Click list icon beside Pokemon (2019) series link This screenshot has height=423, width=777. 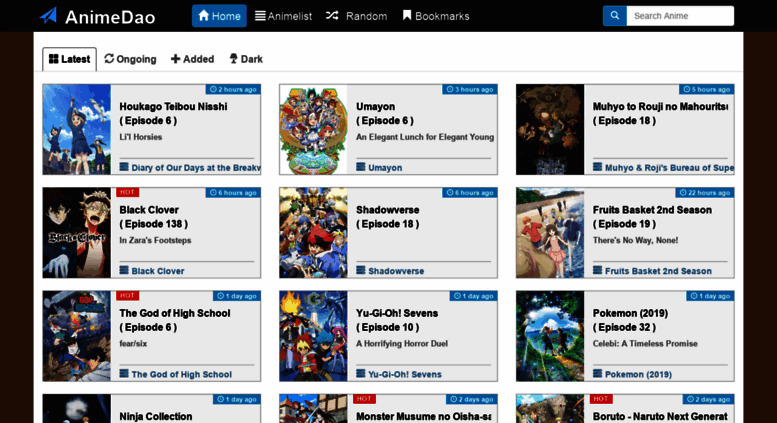click(x=598, y=374)
